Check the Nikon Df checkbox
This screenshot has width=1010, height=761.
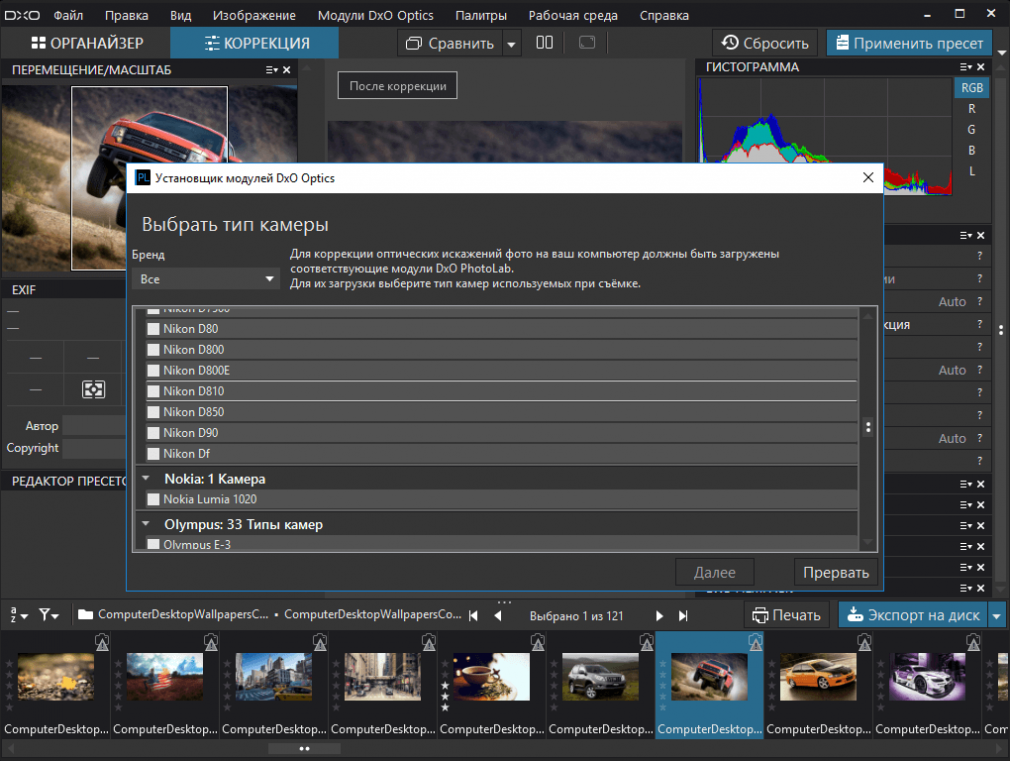click(x=153, y=454)
